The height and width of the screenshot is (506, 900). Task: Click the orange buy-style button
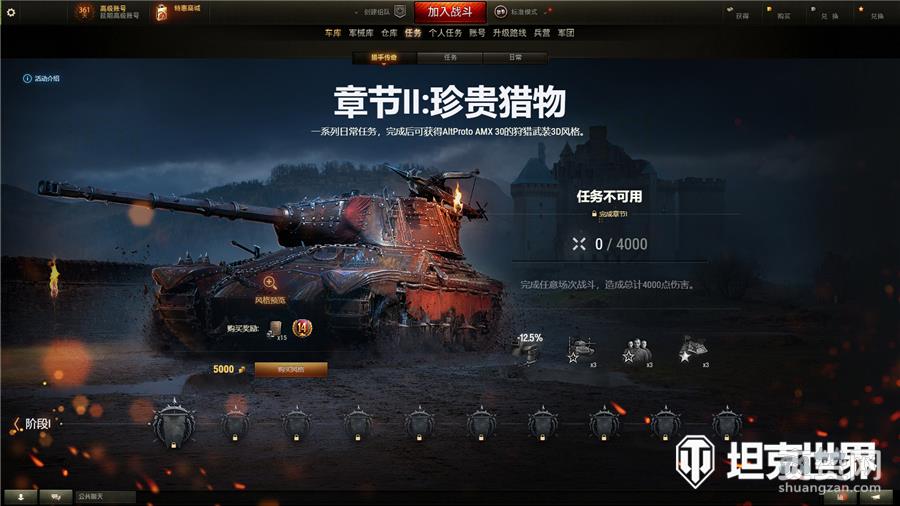coord(291,369)
